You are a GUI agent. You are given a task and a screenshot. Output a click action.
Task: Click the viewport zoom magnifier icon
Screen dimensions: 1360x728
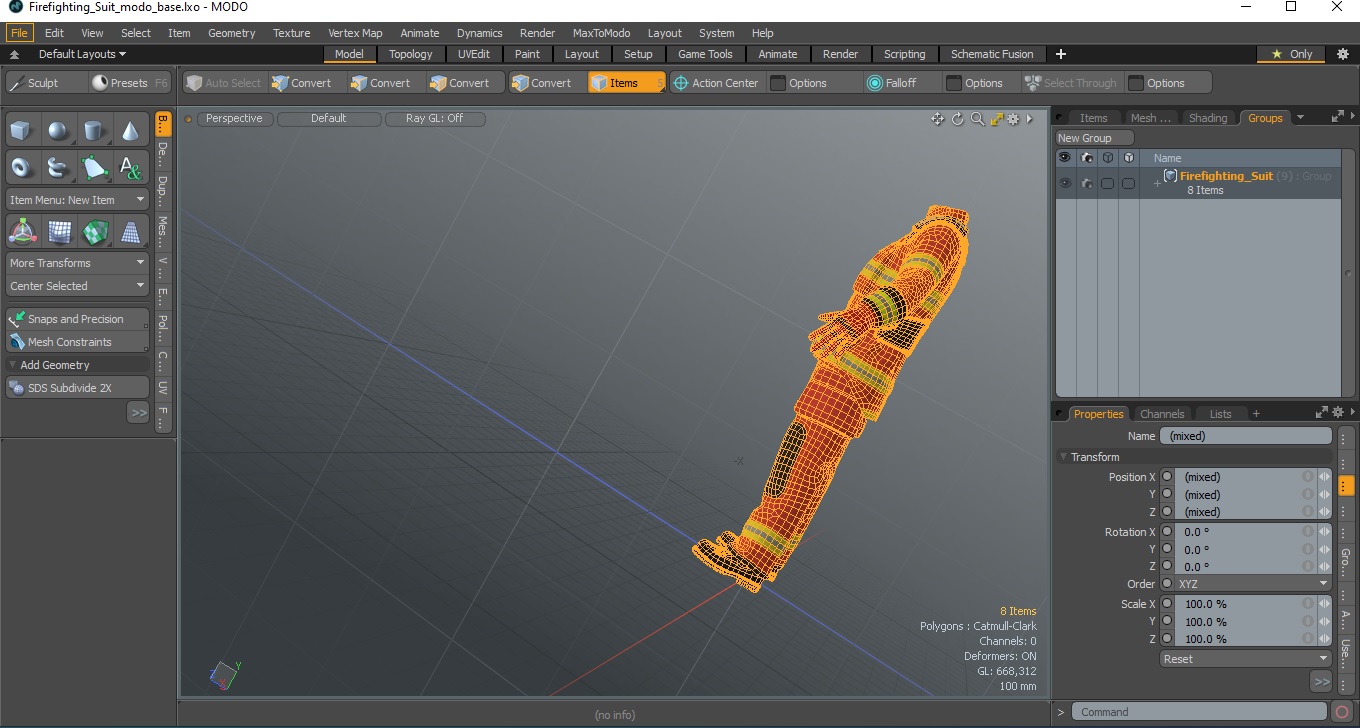pyautogui.click(x=977, y=119)
